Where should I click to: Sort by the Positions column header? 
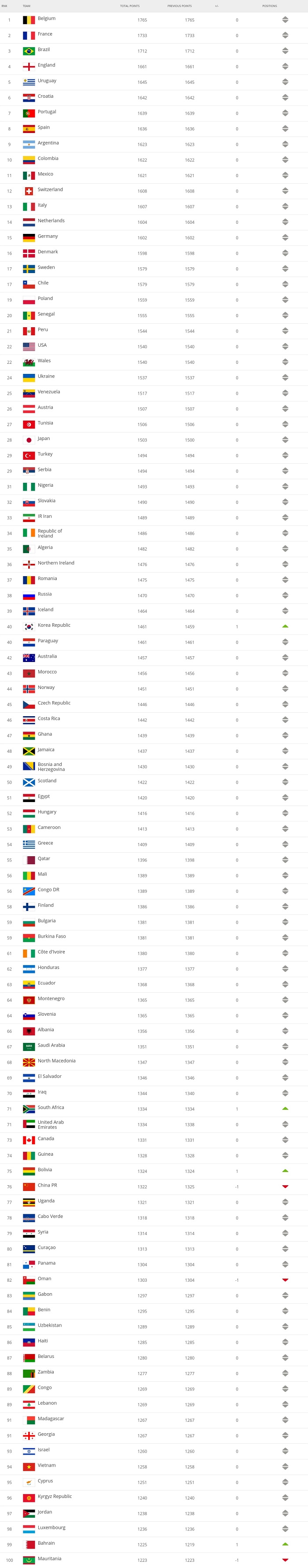pos(269,6)
